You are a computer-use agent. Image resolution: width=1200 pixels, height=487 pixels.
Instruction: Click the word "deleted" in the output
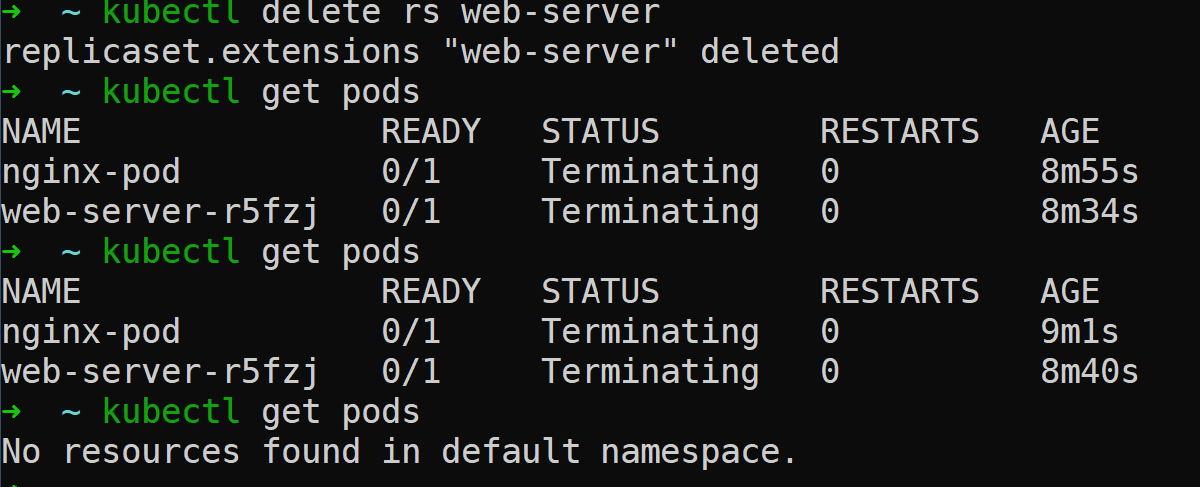[769, 51]
